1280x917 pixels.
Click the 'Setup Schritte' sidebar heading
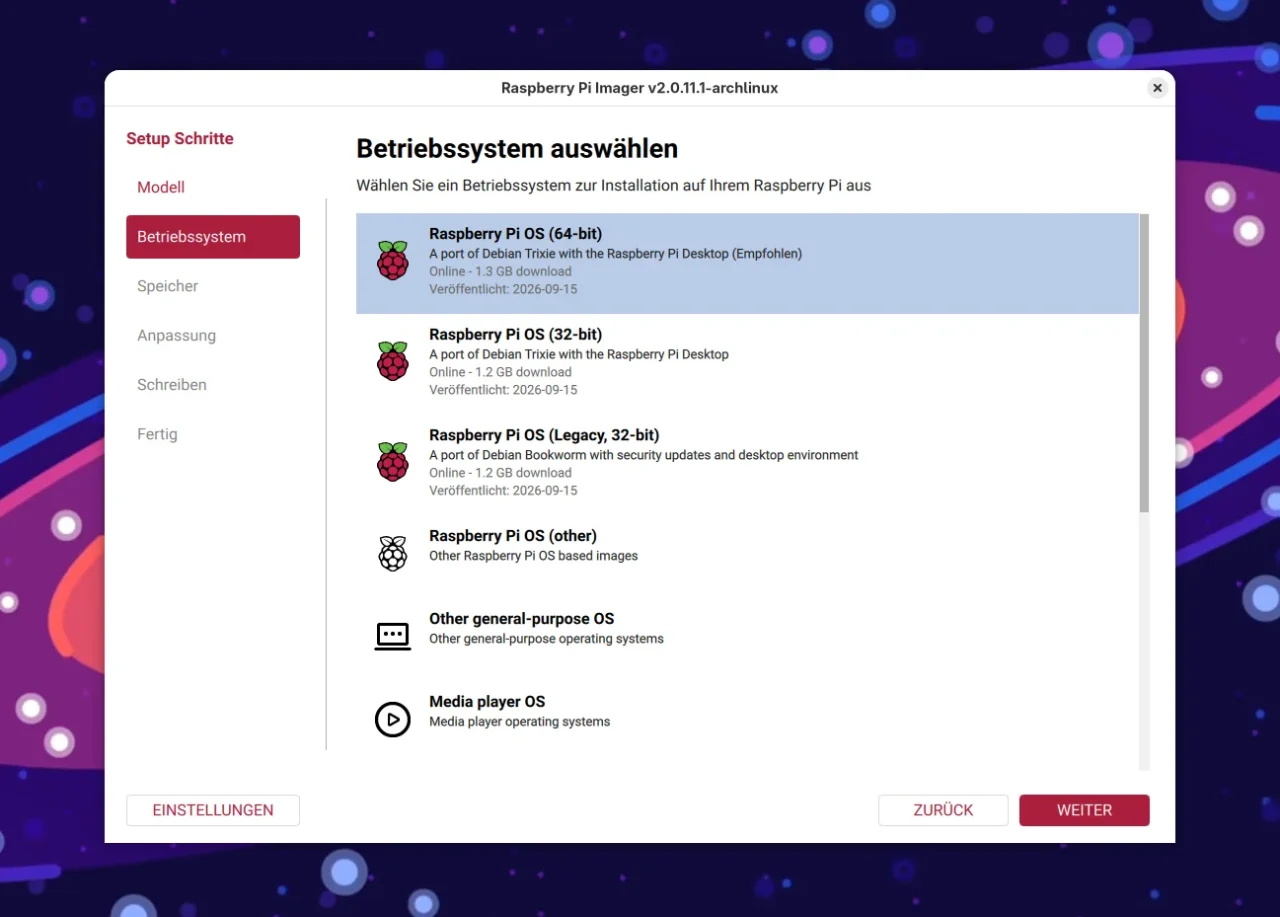pos(180,139)
